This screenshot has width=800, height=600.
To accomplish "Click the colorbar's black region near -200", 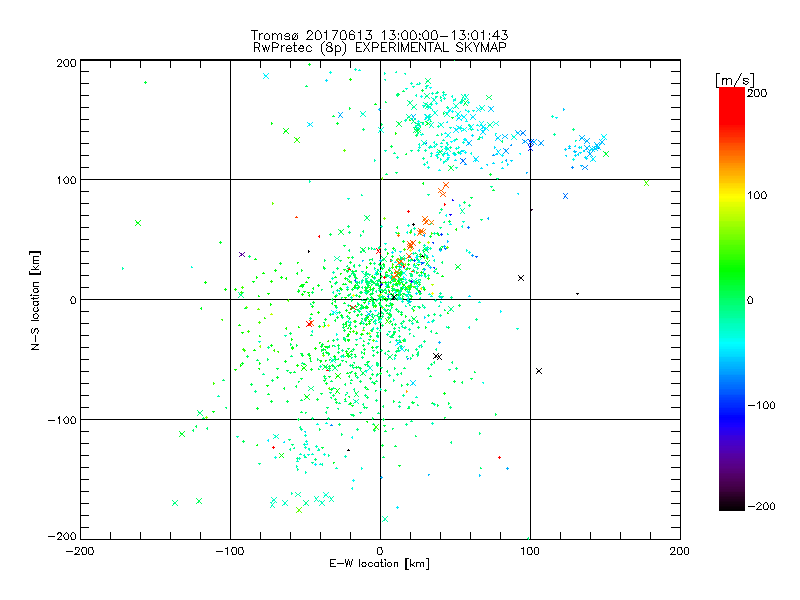I will [732, 503].
